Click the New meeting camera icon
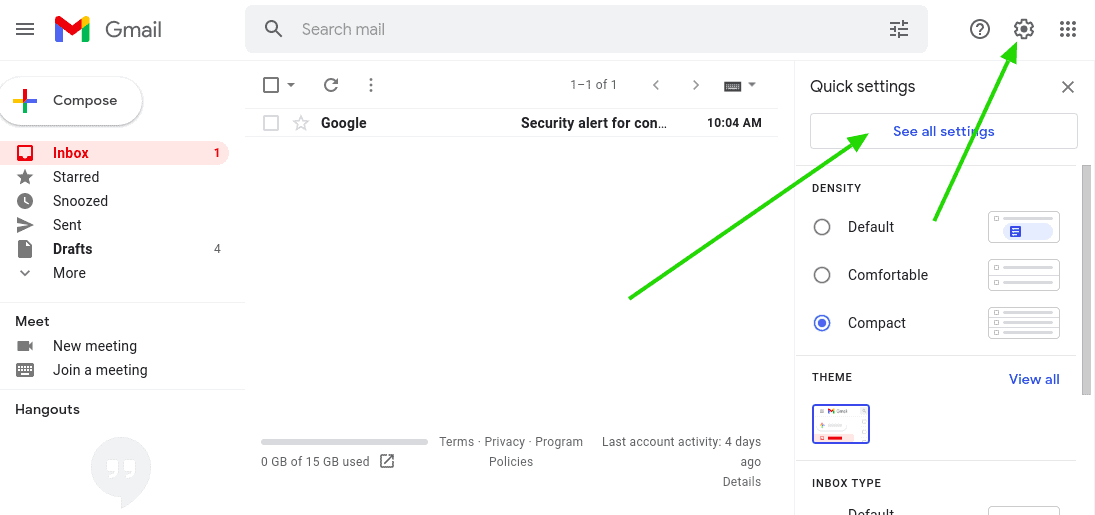1095x515 pixels. pyautogui.click(x=25, y=346)
